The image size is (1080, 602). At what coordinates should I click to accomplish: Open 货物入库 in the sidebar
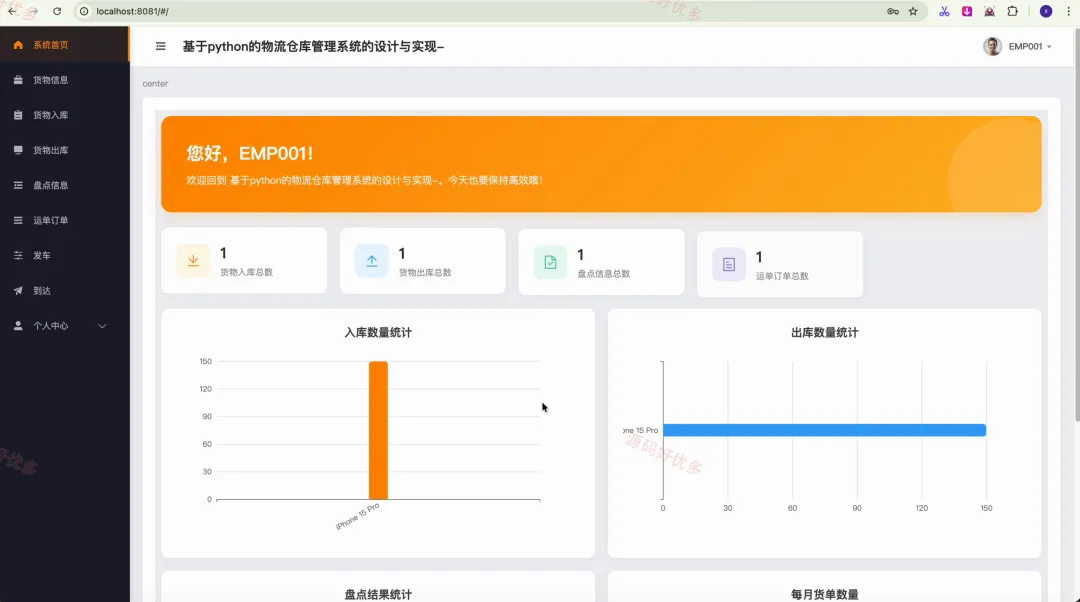coord(64,115)
